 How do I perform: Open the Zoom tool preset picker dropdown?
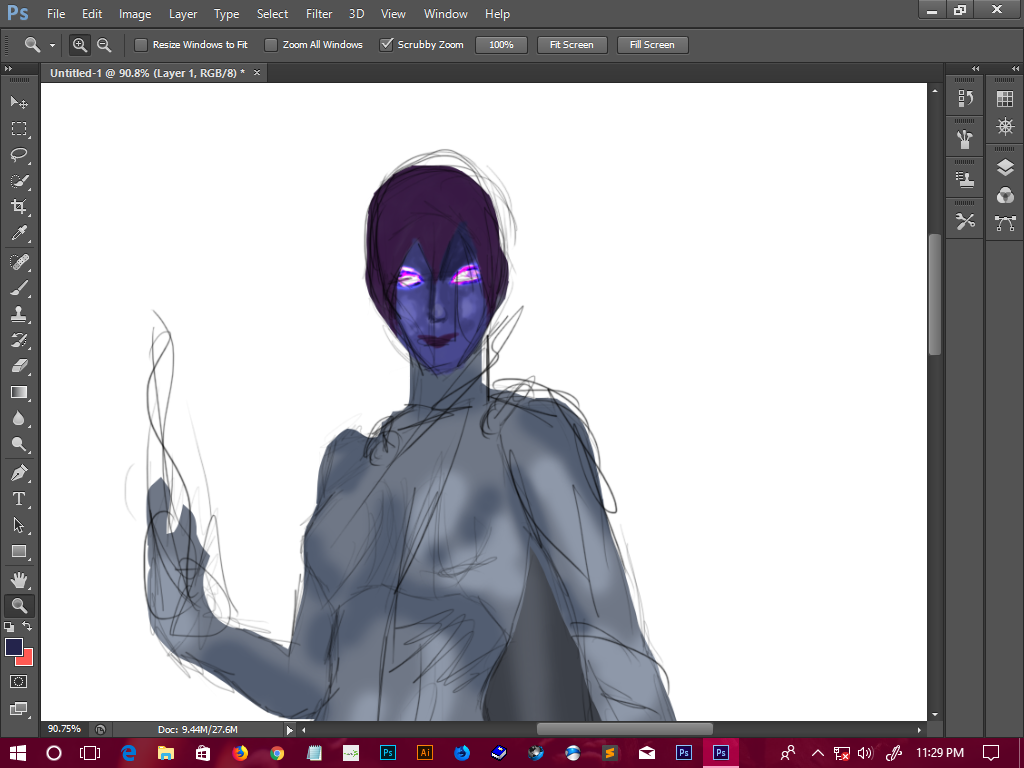(x=52, y=45)
